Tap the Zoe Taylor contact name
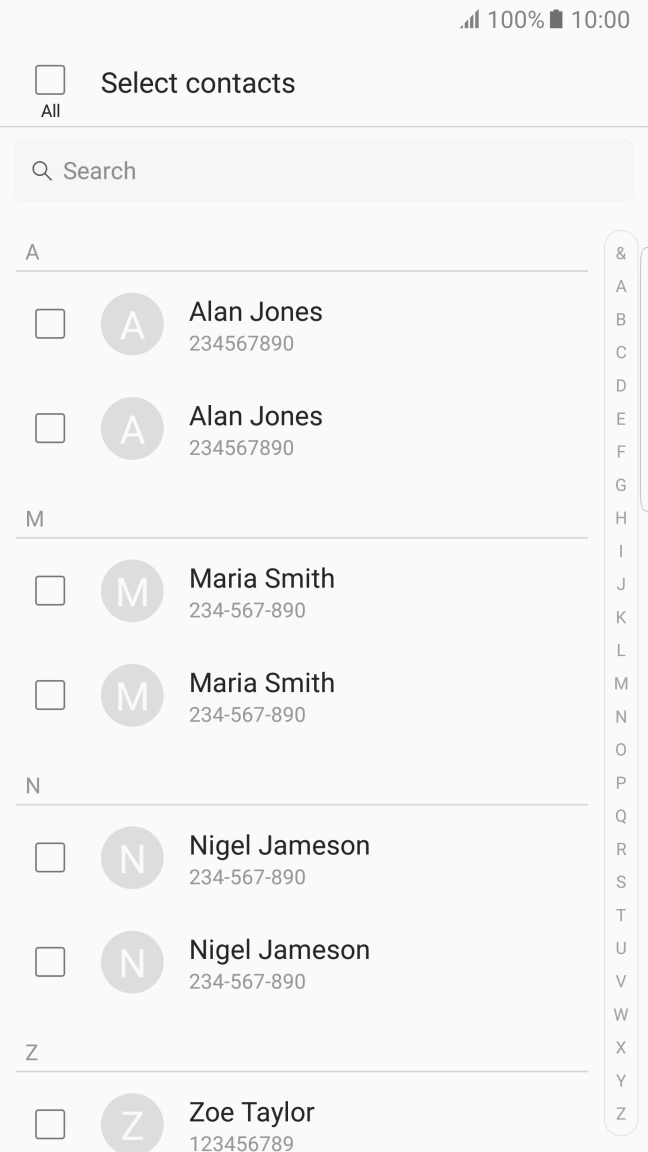 (252, 1112)
